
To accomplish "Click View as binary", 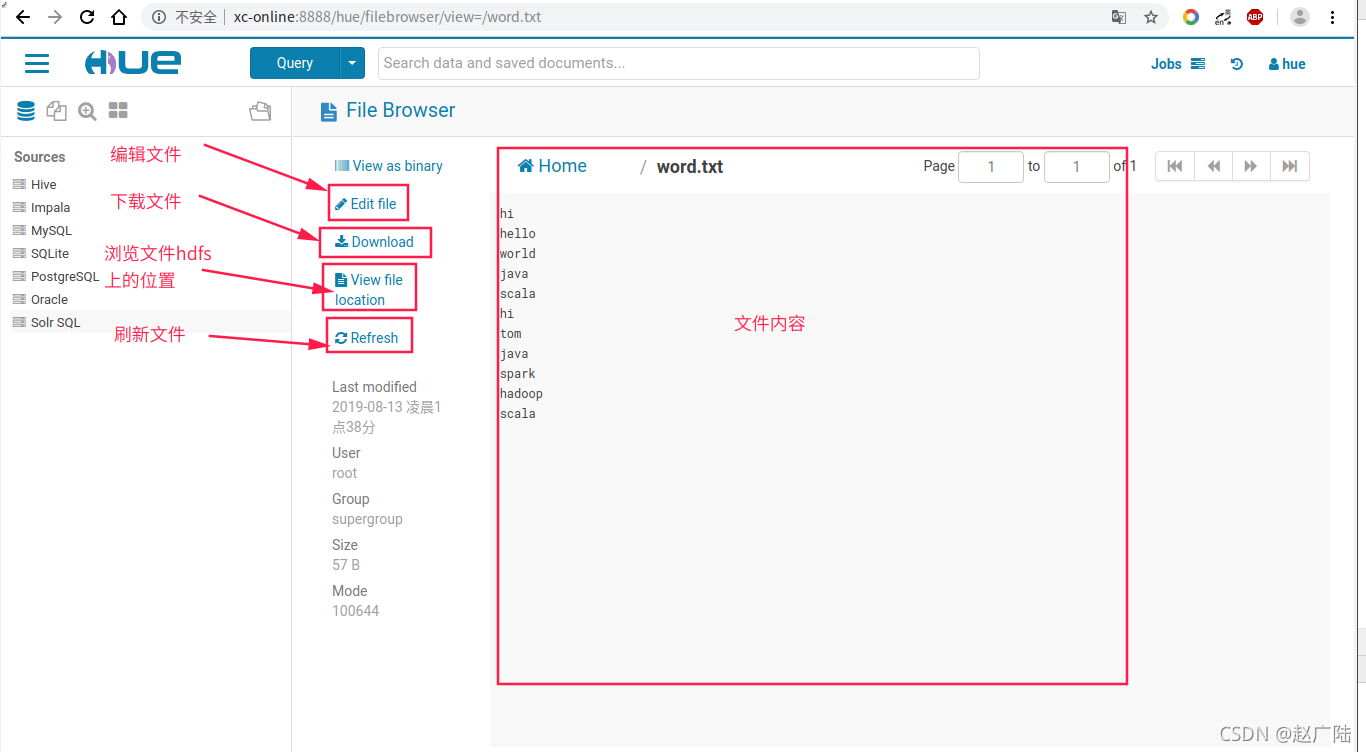I will point(388,166).
